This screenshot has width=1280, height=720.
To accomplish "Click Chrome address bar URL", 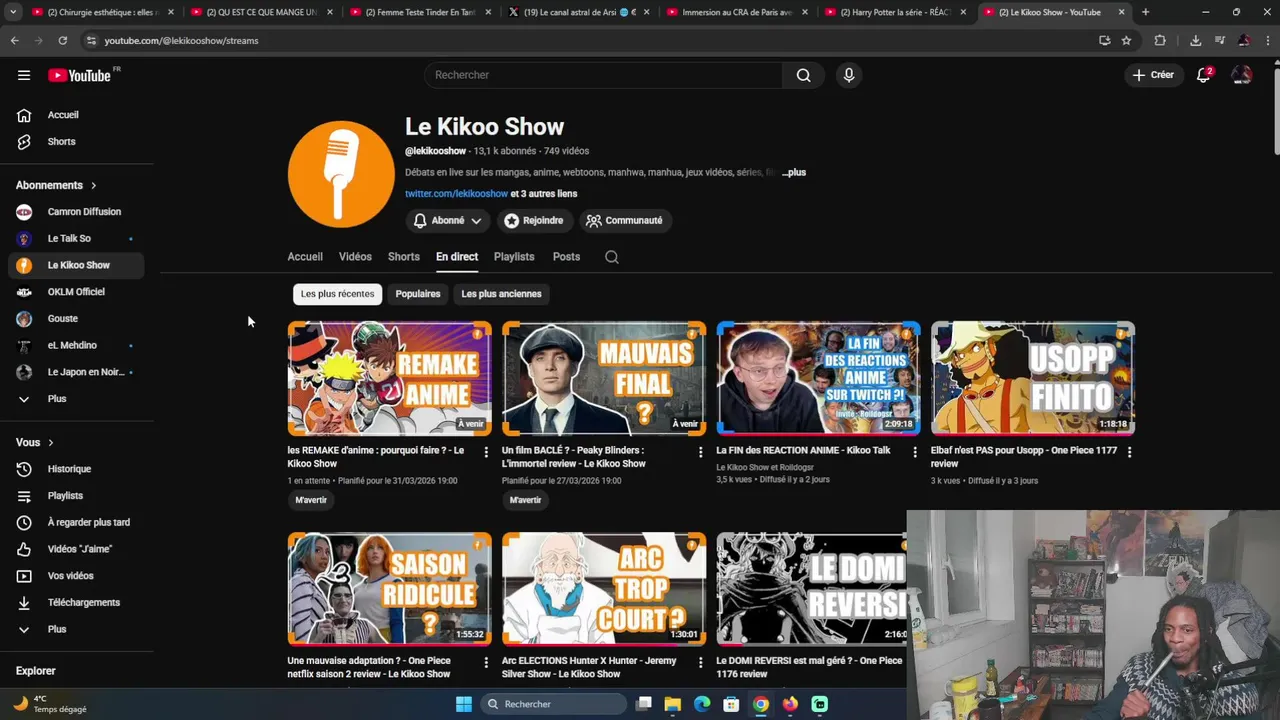I will click(x=181, y=40).
